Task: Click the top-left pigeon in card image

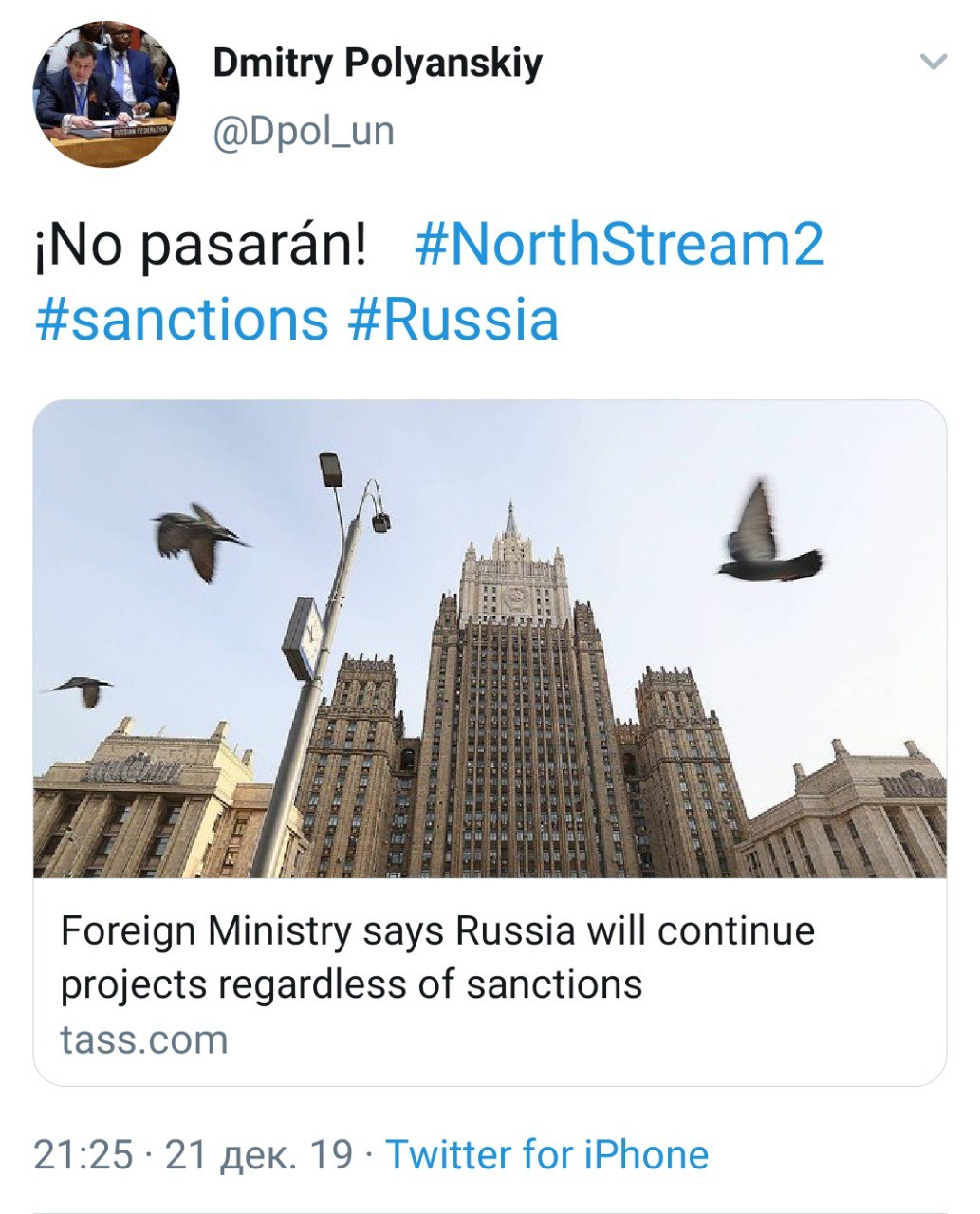Action: point(197,539)
